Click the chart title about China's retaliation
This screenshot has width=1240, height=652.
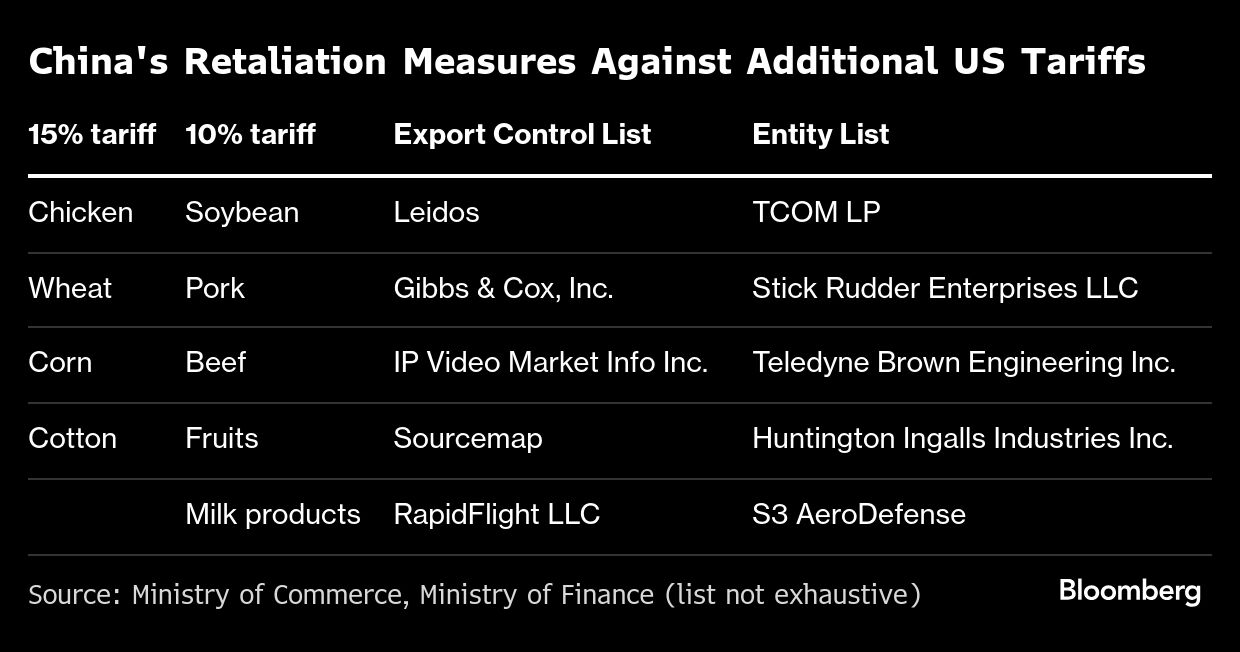587,62
